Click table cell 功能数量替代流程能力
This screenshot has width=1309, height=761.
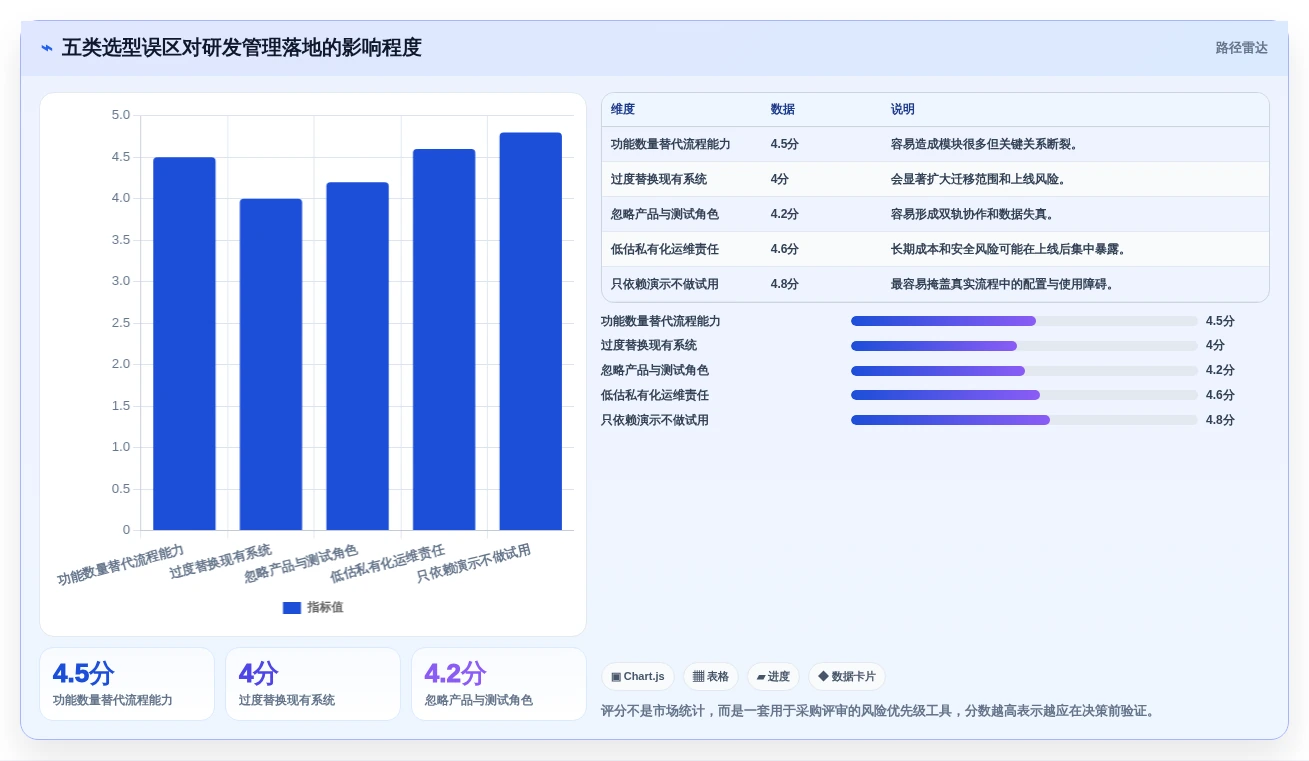click(x=671, y=144)
